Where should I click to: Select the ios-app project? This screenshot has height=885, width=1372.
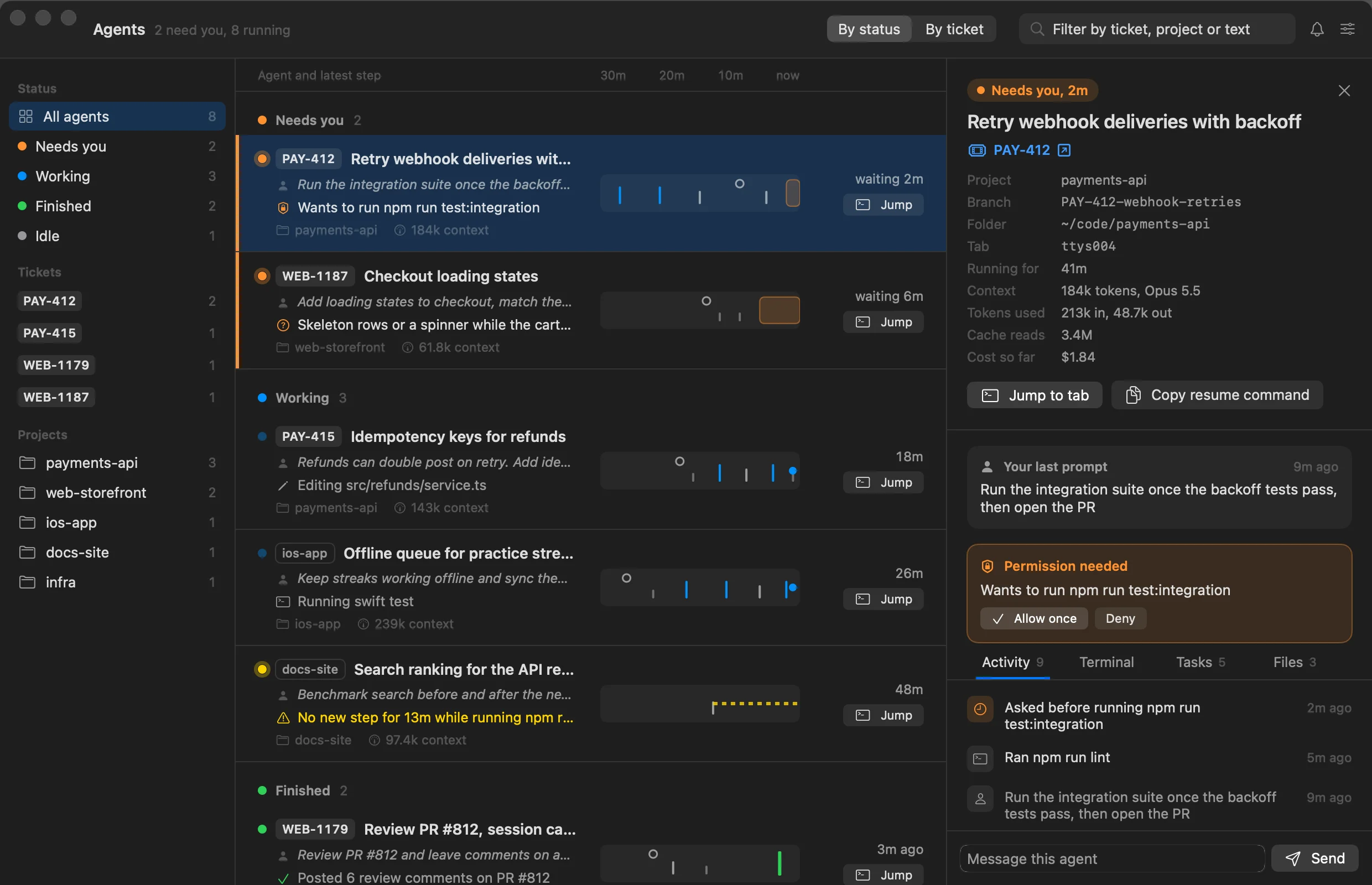[117, 522]
